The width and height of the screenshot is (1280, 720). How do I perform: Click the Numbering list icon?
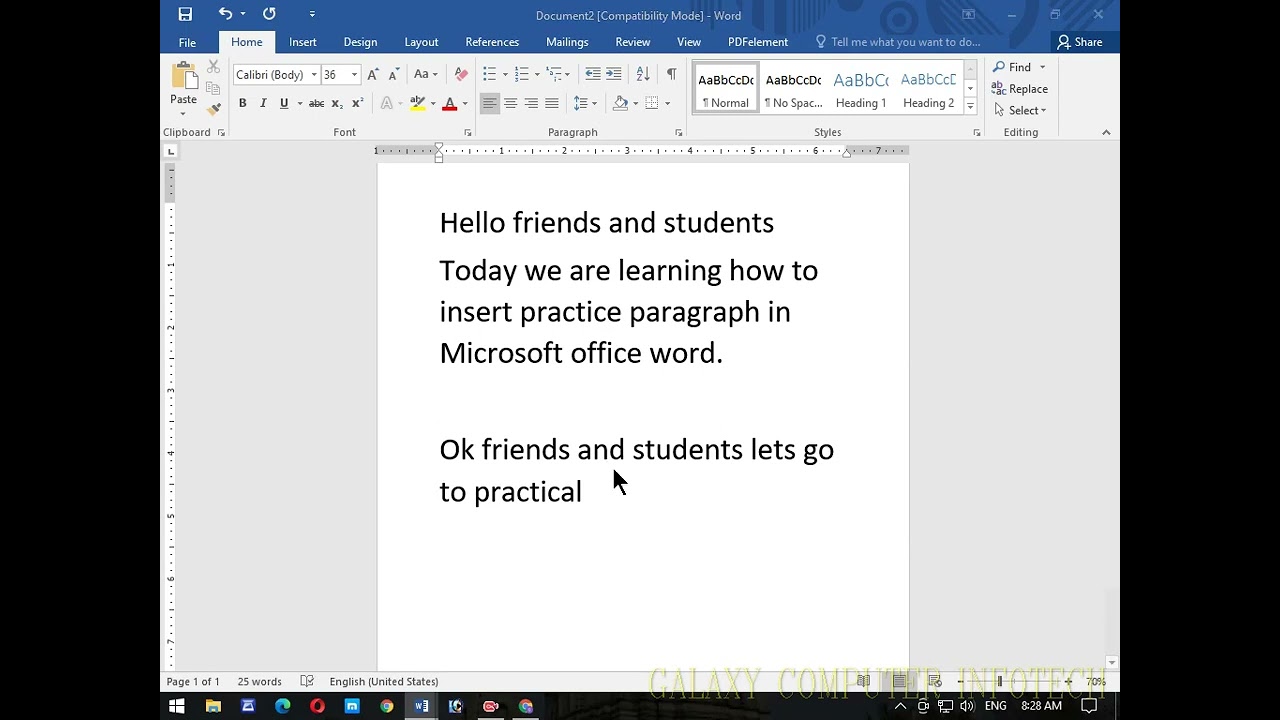click(x=521, y=75)
